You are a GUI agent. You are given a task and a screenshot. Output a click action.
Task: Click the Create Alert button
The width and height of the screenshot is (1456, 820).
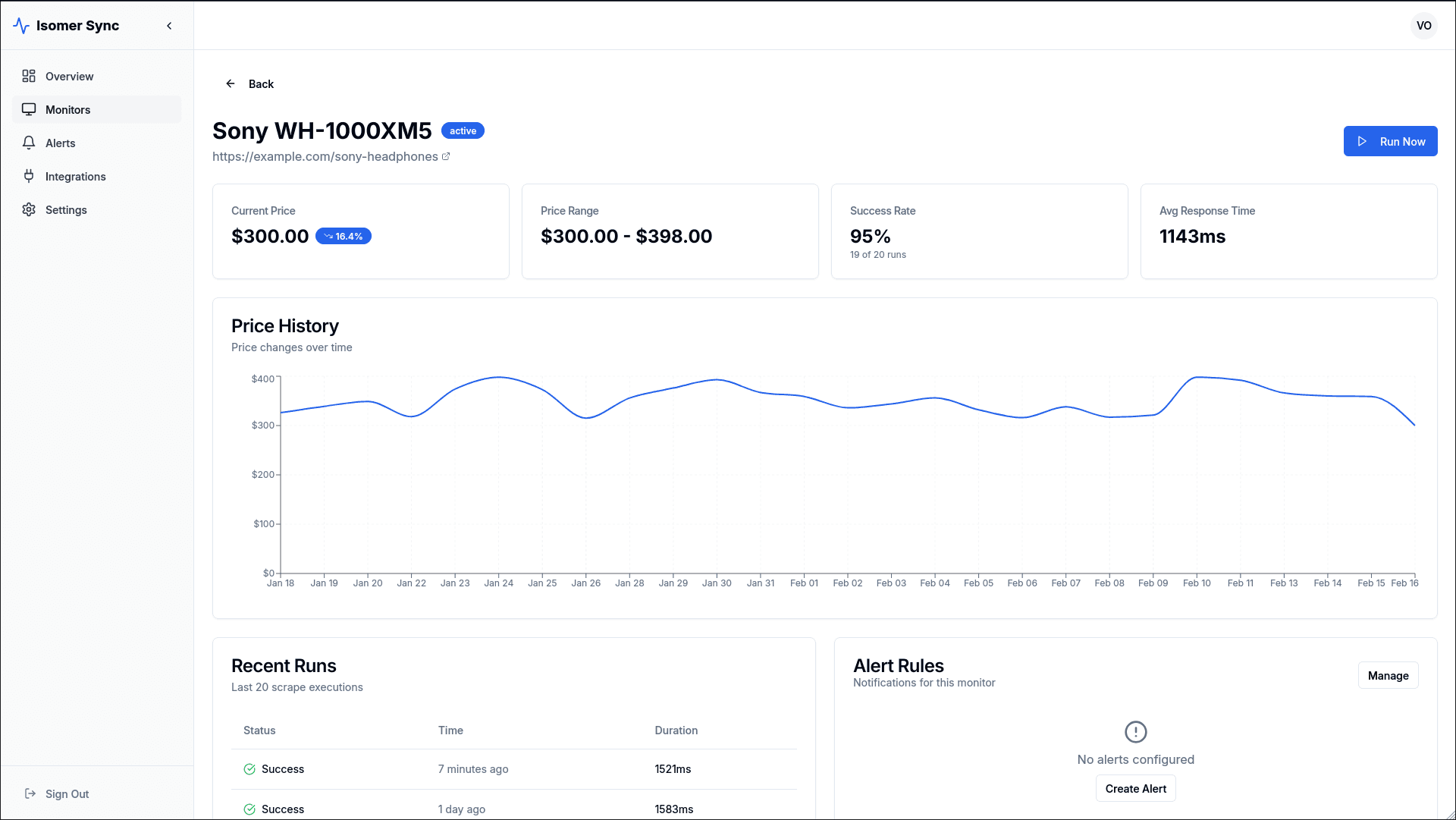pyautogui.click(x=1135, y=789)
